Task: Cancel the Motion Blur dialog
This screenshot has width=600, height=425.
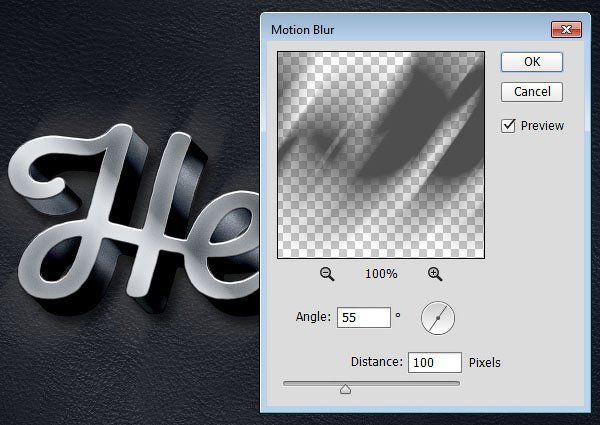Action: point(532,92)
